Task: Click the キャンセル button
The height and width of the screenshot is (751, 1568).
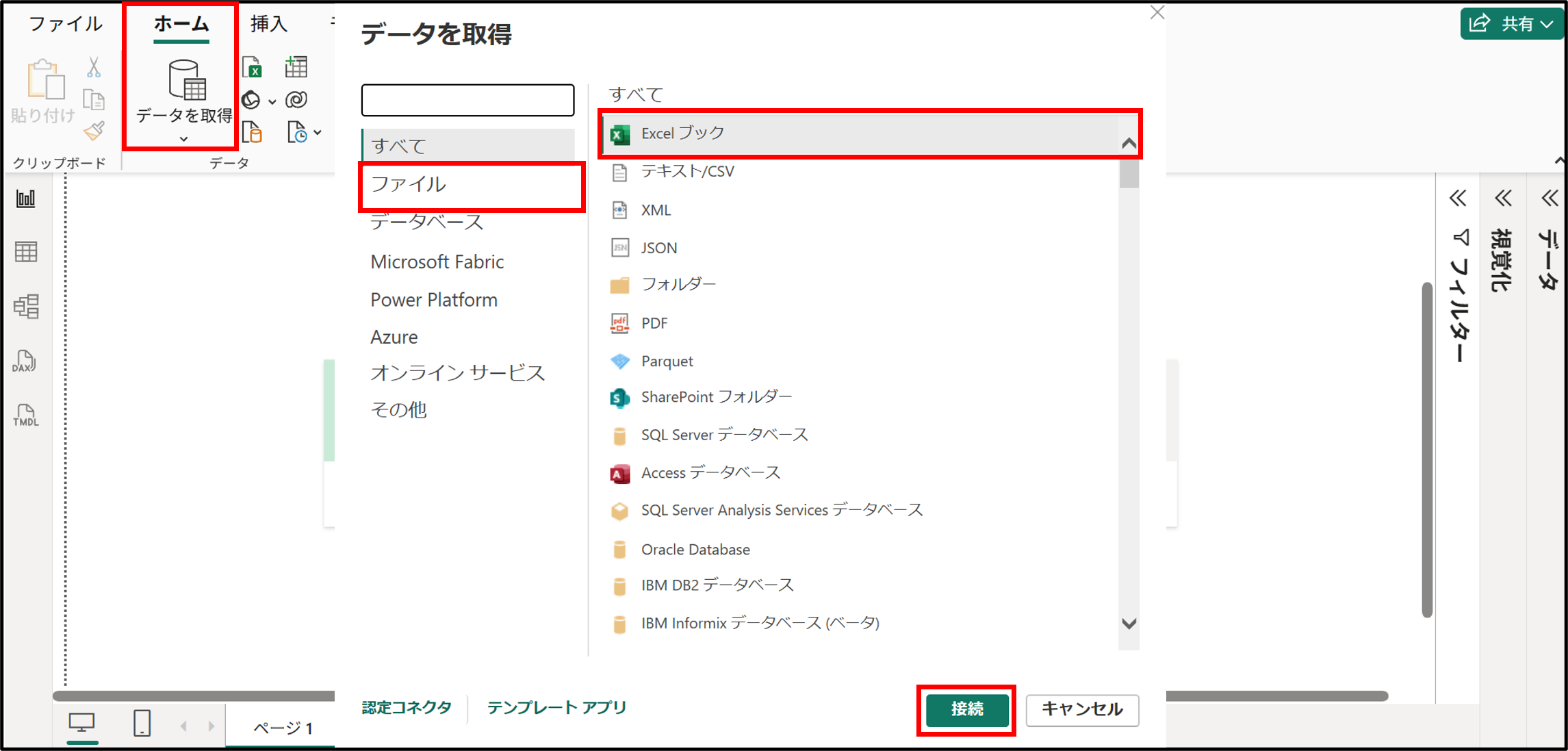Action: (1082, 709)
